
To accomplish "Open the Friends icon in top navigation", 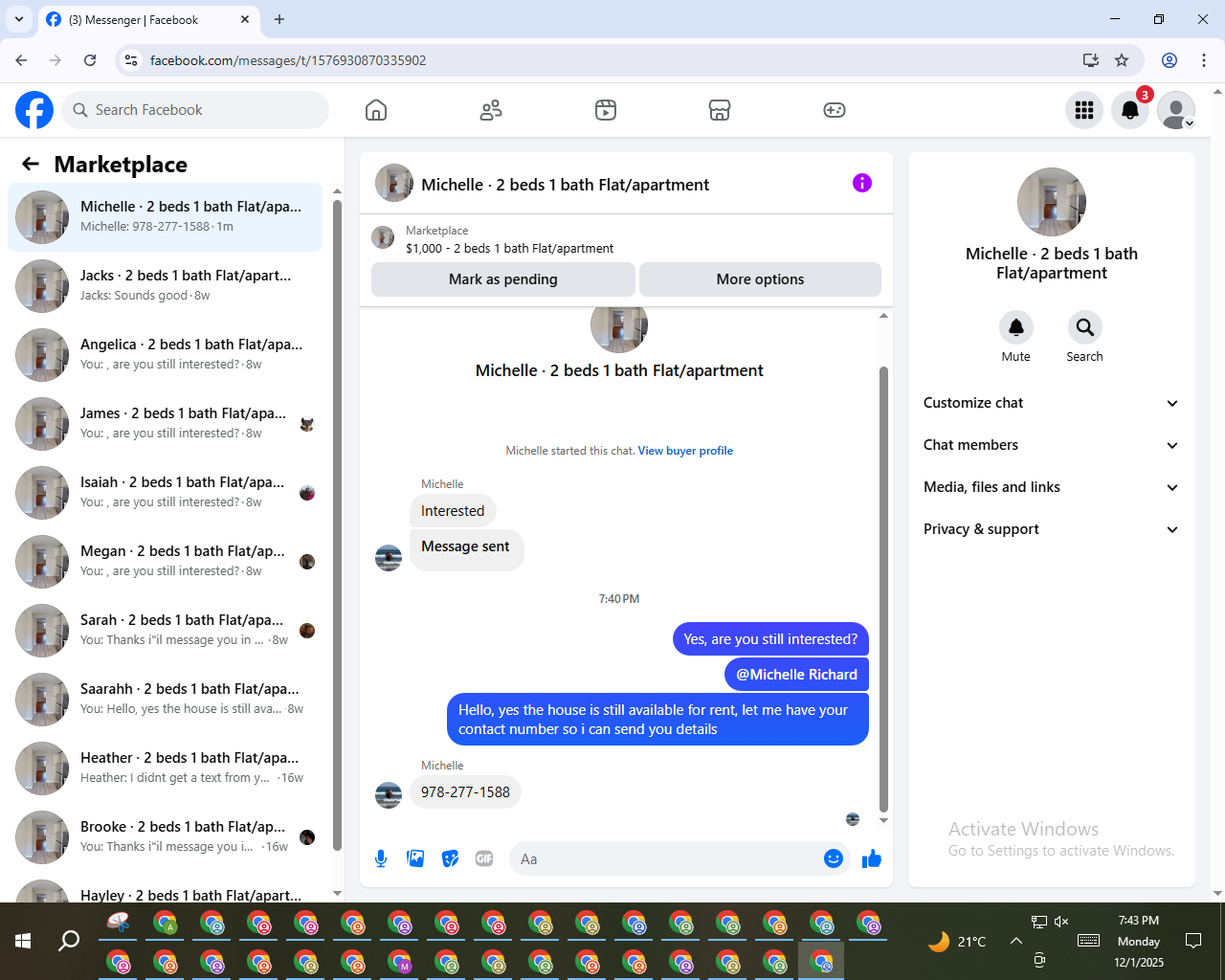I will [491, 110].
